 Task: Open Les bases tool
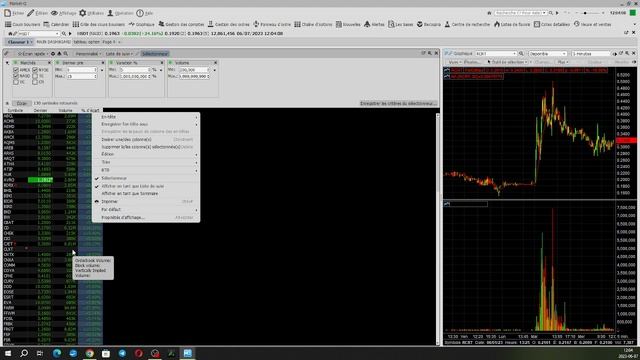tap(400, 24)
